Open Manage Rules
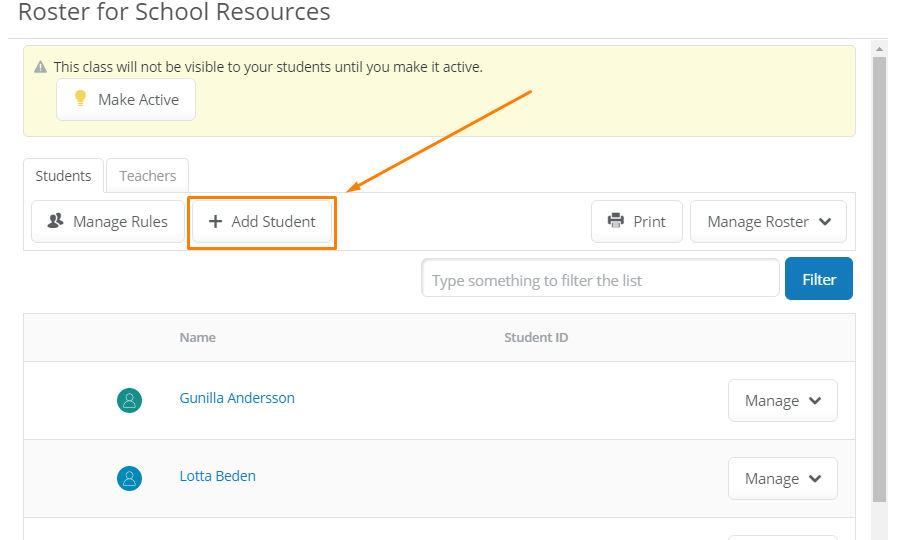 click(x=108, y=221)
